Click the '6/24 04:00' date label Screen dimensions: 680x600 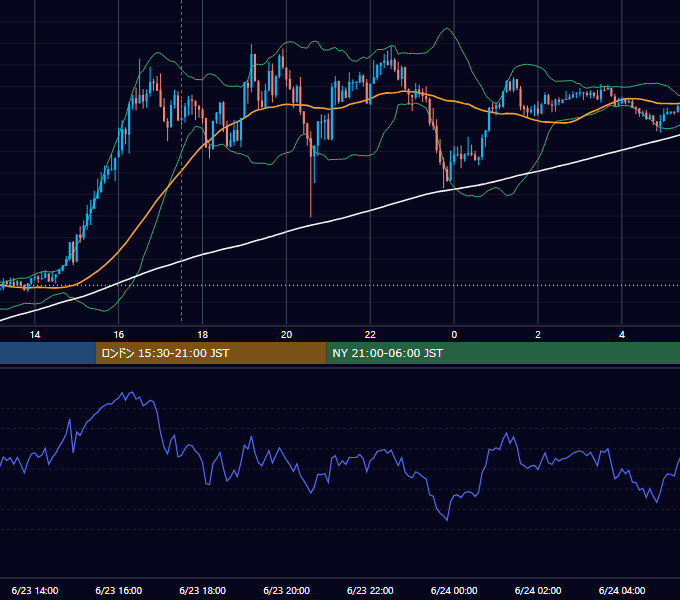[x=622, y=590]
